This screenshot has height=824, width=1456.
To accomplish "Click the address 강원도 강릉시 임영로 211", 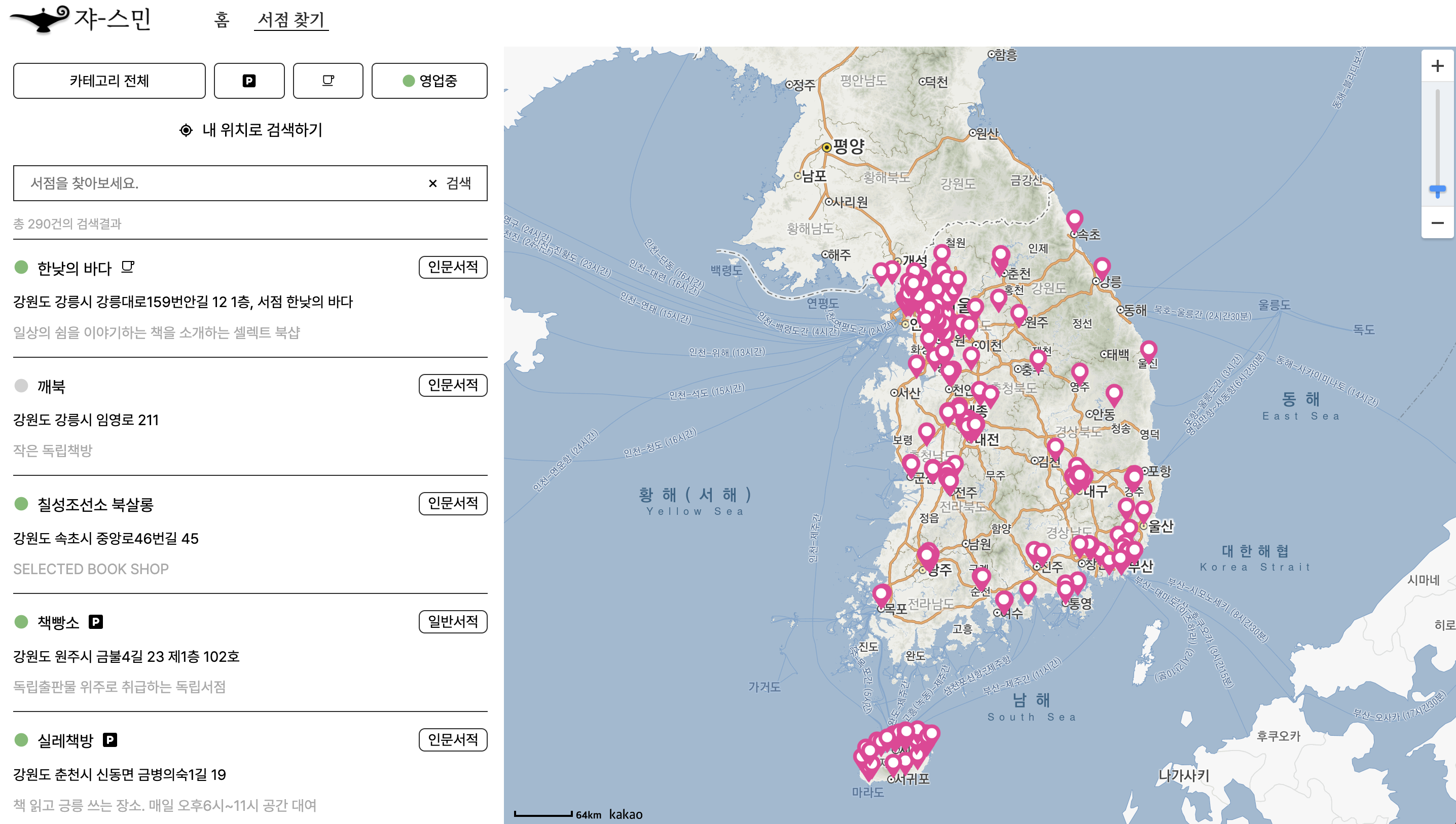I will 86,420.
